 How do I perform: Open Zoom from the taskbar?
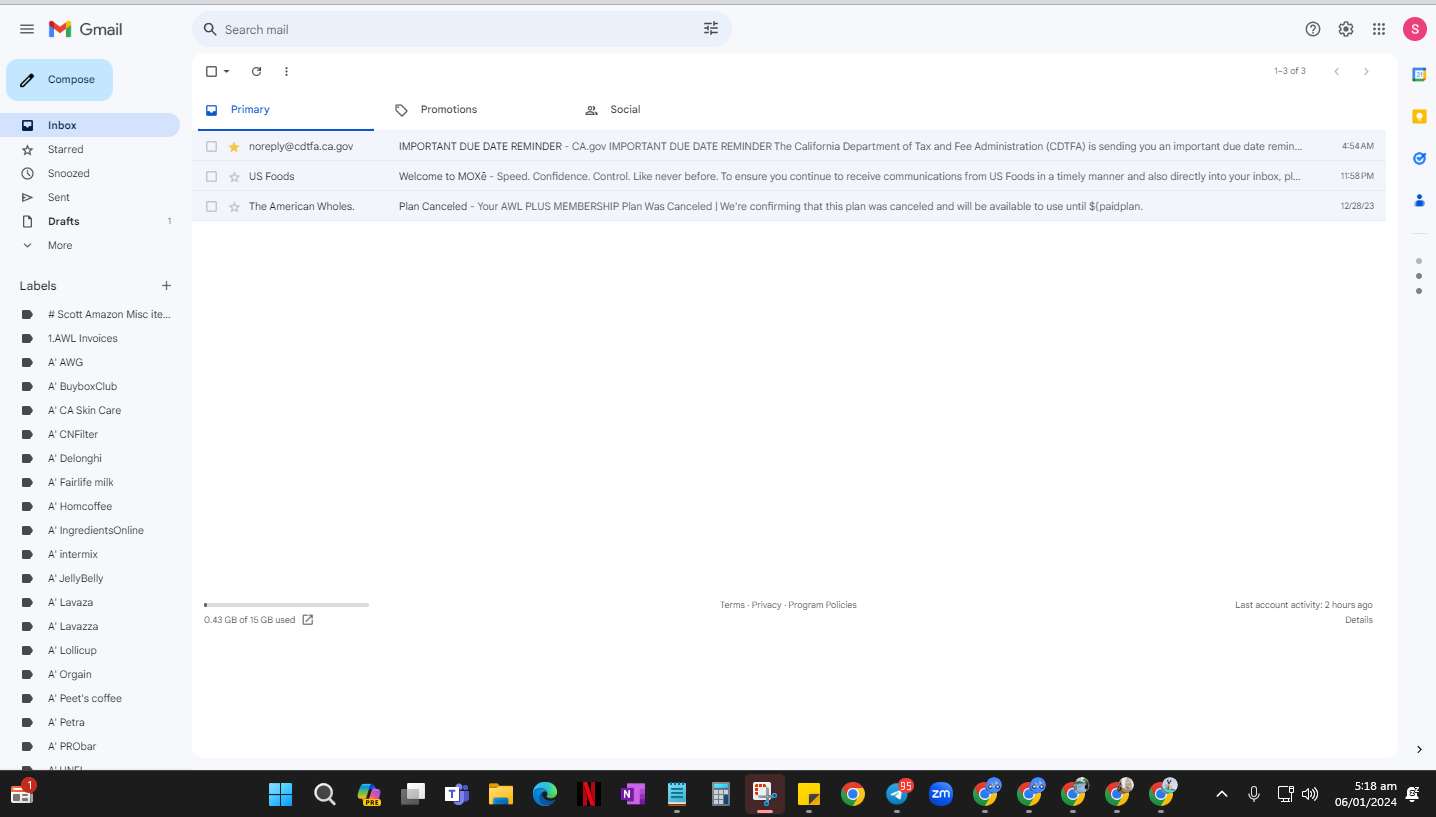tap(941, 794)
